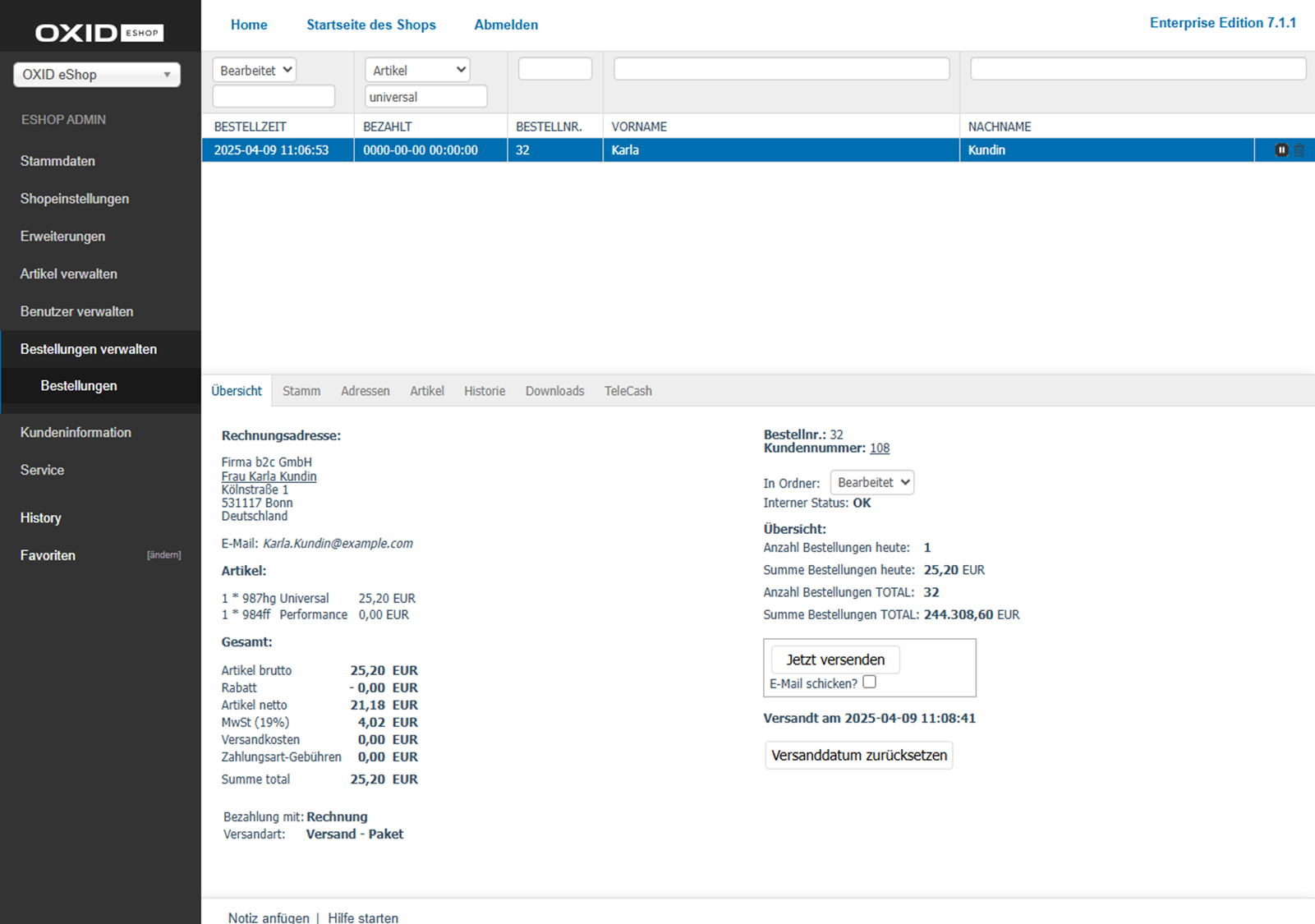
Task: Click 'Notiz anfügen' at the bottom
Action: pos(269,917)
